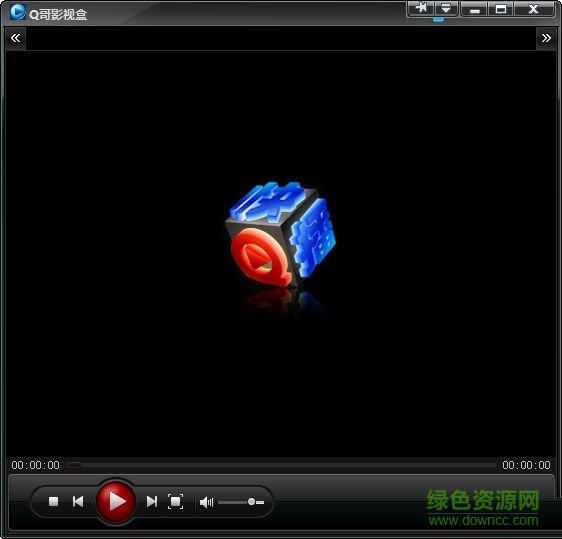The image size is (562, 539).
Task: Expand the right panel with » chevron
Action: (x=546, y=38)
